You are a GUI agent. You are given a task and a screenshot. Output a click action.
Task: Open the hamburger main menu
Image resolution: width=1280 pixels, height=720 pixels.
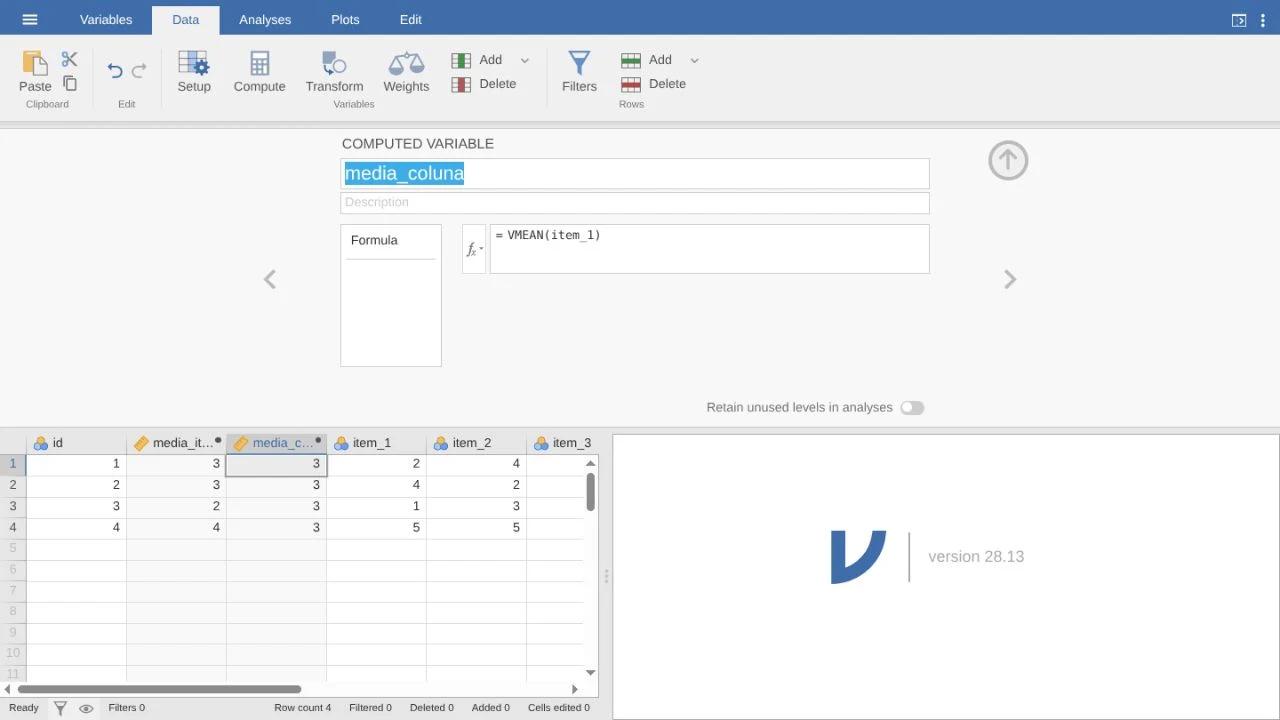pyautogui.click(x=30, y=19)
